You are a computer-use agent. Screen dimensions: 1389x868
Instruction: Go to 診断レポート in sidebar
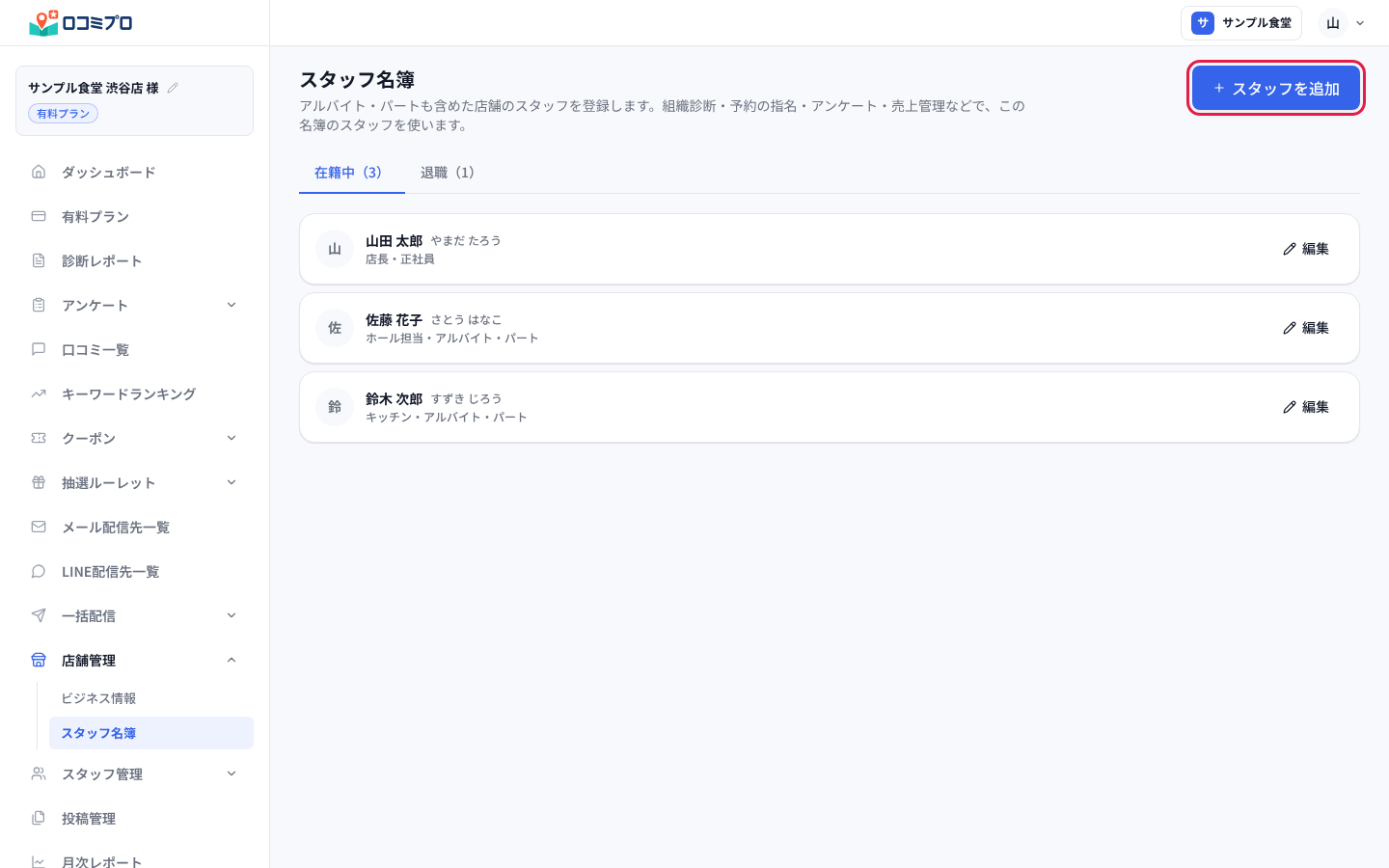(x=134, y=261)
